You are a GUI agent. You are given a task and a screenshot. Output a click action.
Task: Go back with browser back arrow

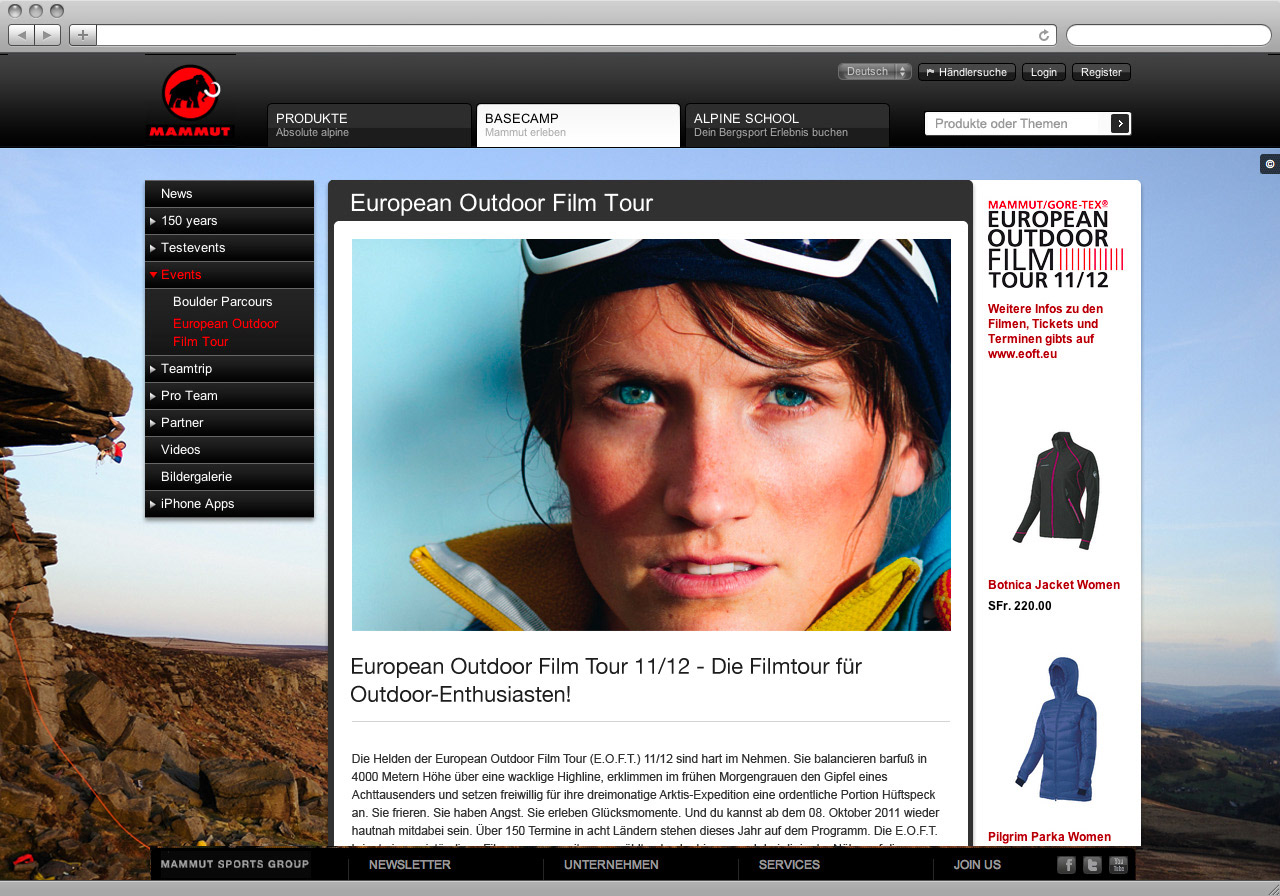coord(21,35)
